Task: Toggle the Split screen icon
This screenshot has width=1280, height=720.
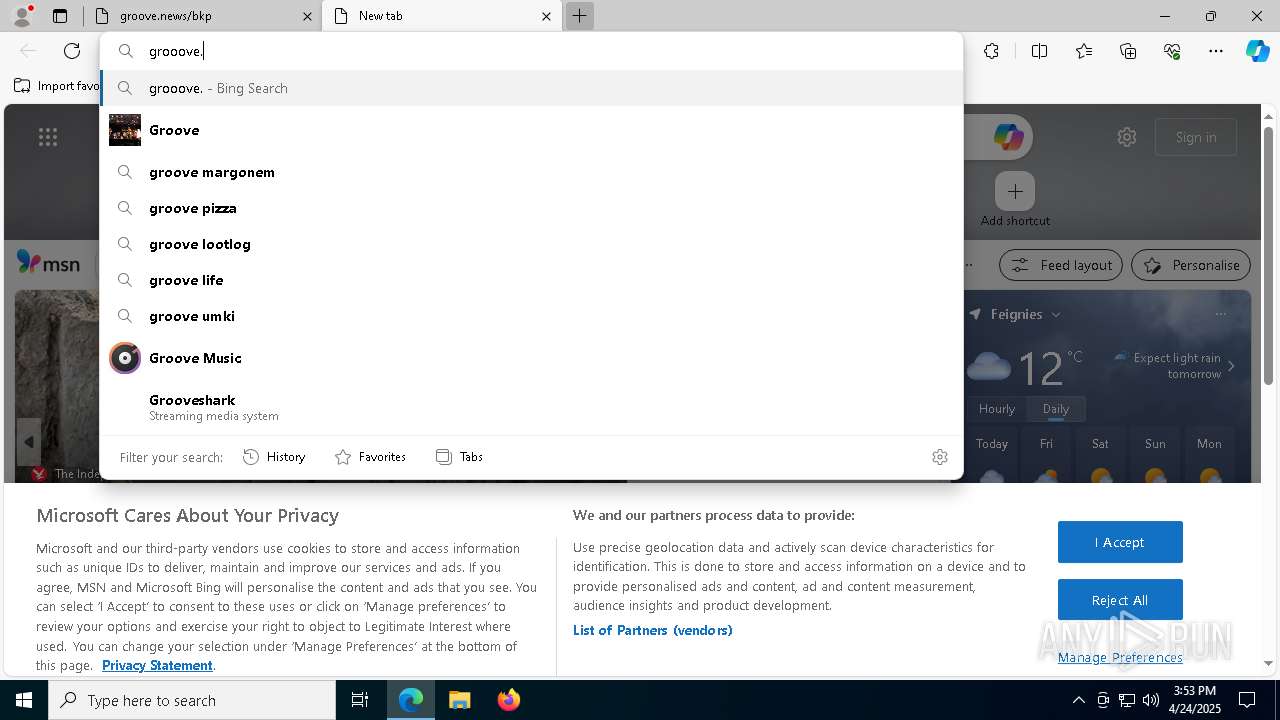Action: (1039, 51)
